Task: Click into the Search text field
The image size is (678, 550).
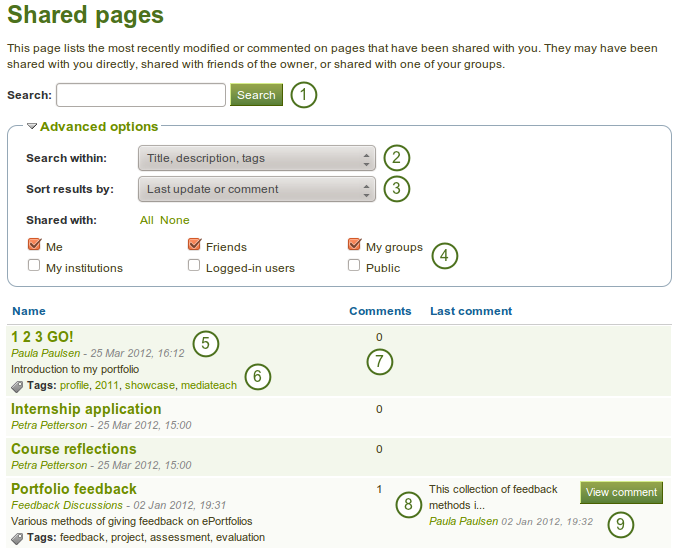Action: pyautogui.click(x=141, y=95)
